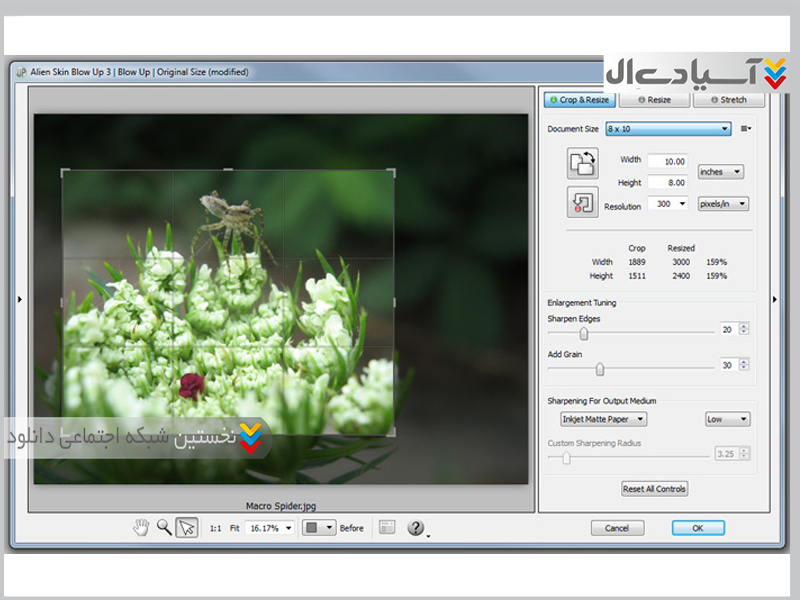800x600 pixels.
Task: Select the arrow pointer tool
Action: click(x=186, y=527)
